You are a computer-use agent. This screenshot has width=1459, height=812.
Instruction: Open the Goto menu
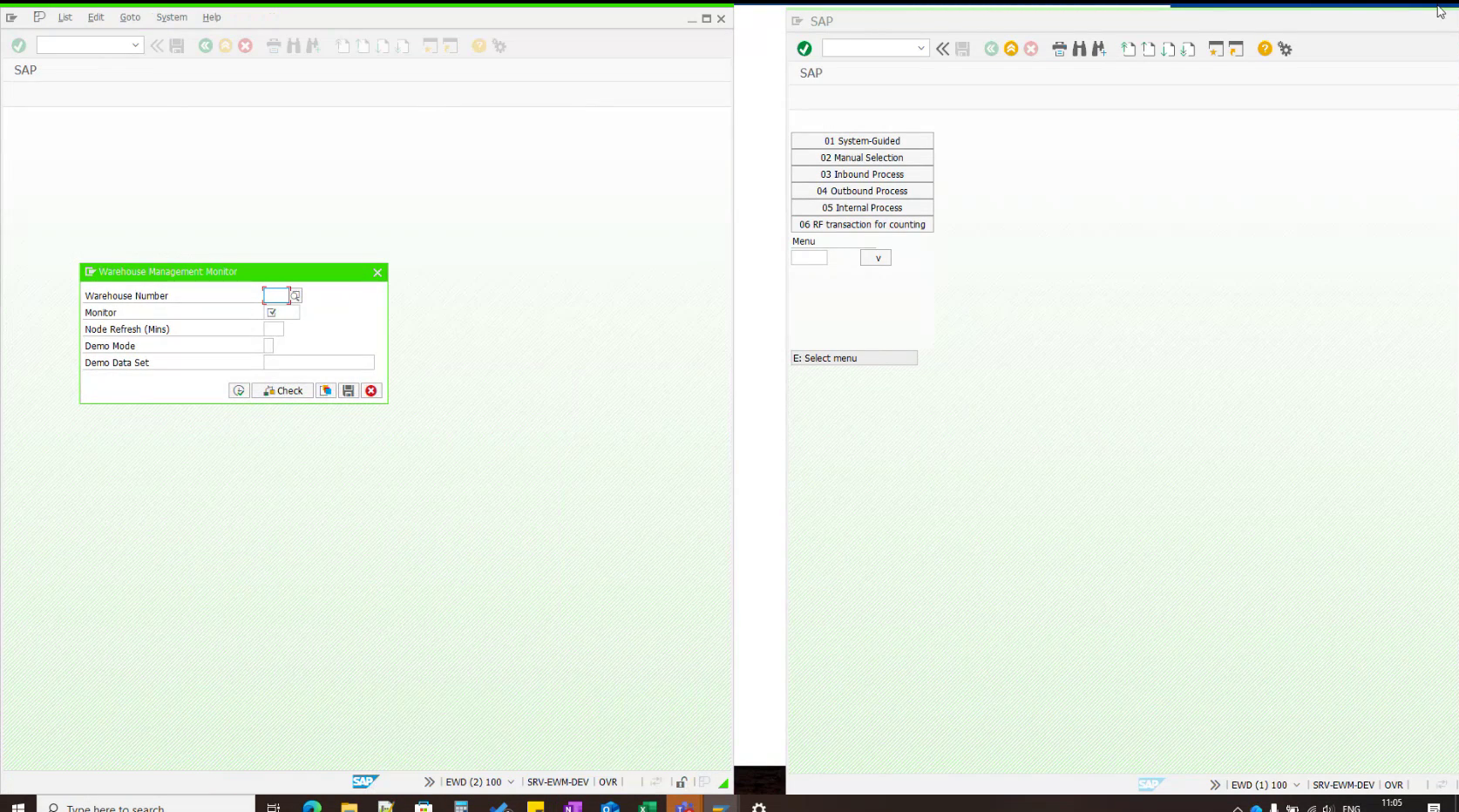pyautogui.click(x=130, y=17)
